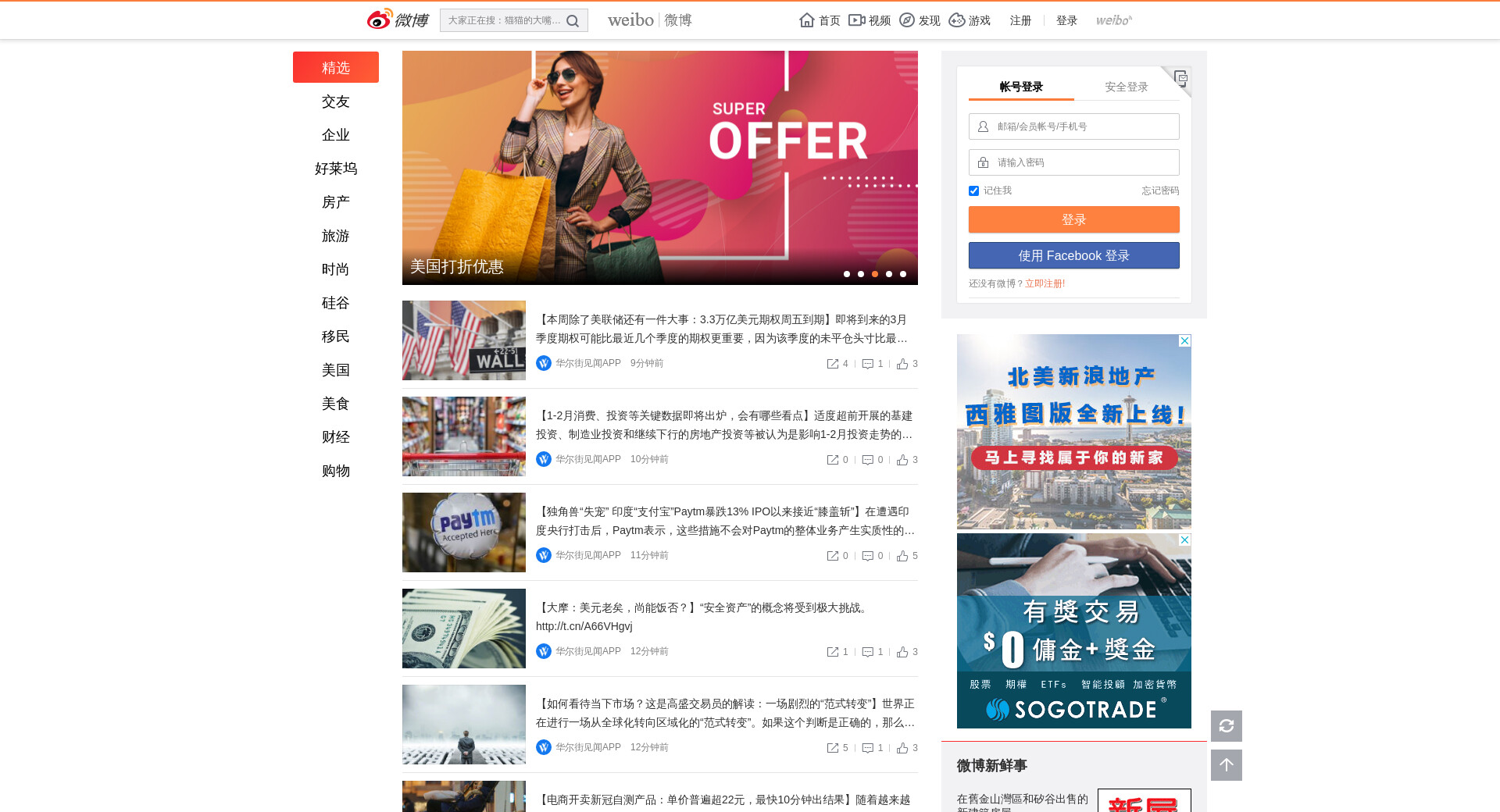Select the 时尚 category
Viewport: 1500px width, 812px height.
click(x=336, y=269)
